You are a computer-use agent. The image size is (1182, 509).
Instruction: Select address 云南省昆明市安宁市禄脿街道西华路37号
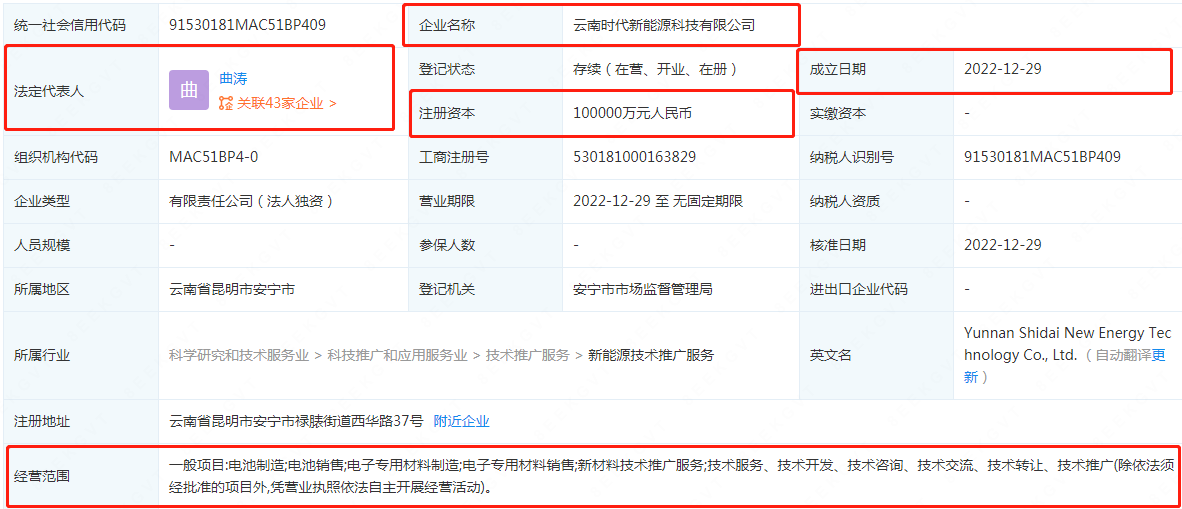297,421
